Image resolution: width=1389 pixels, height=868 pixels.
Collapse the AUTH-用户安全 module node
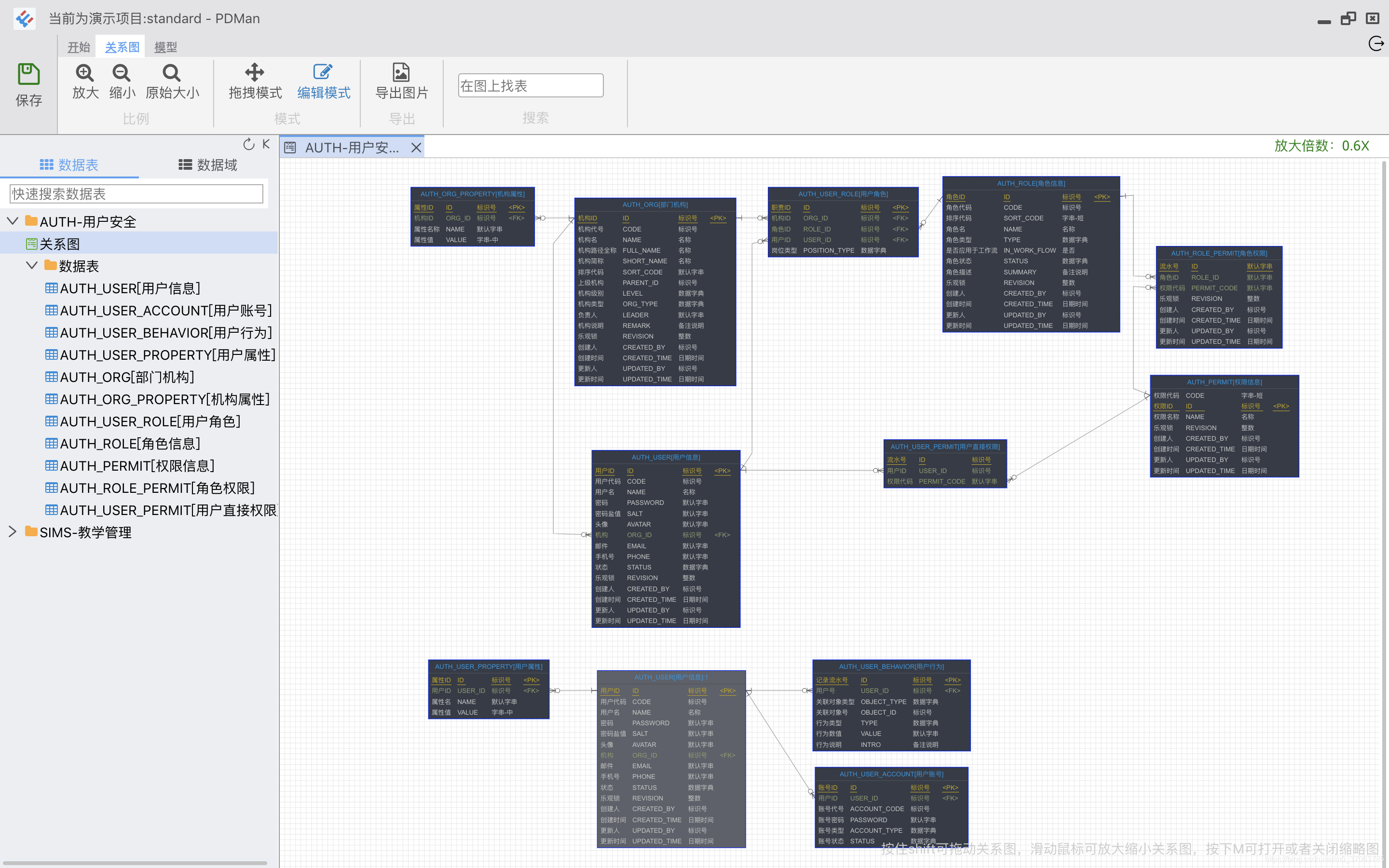coord(13,221)
